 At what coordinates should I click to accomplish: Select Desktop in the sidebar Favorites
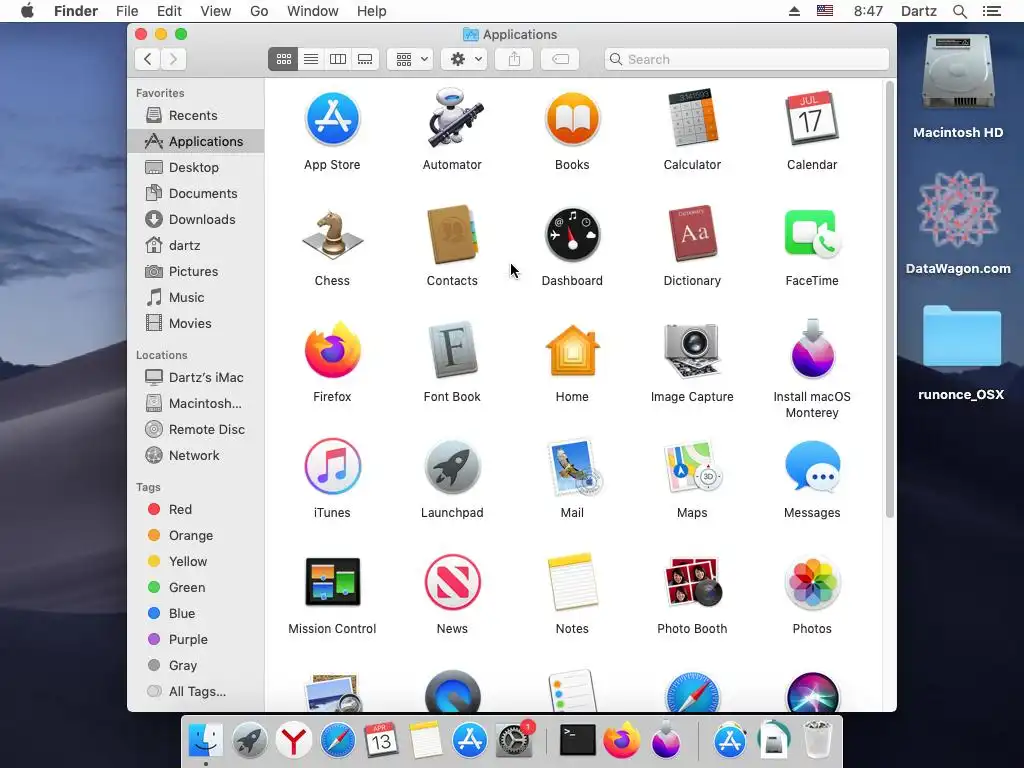(x=196, y=167)
